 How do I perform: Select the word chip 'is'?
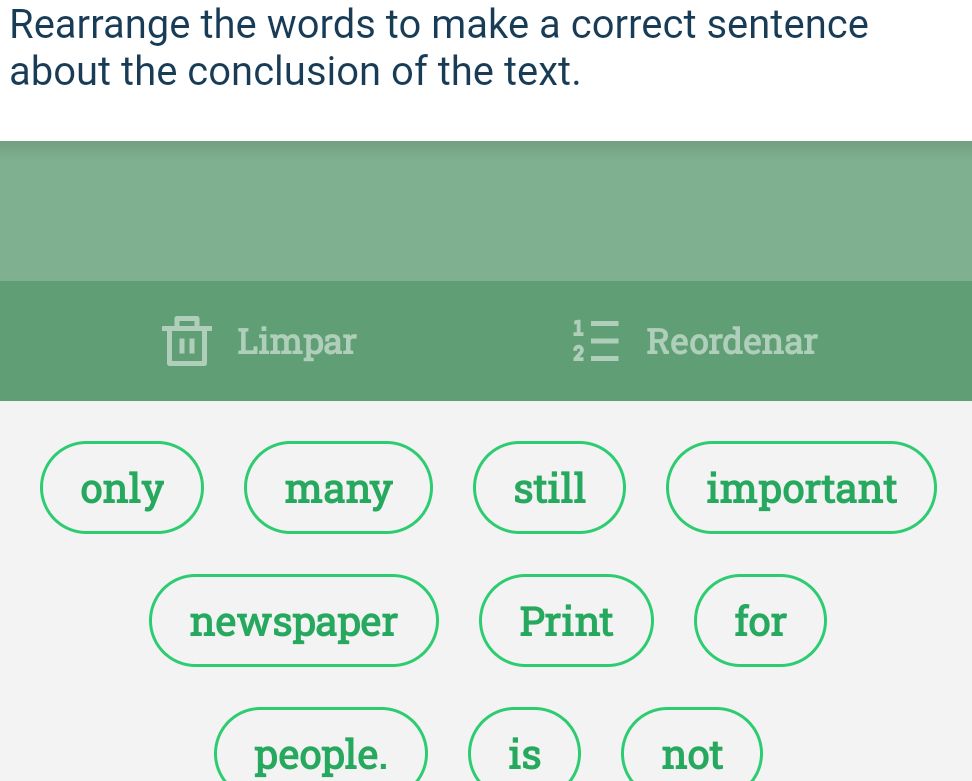(524, 754)
